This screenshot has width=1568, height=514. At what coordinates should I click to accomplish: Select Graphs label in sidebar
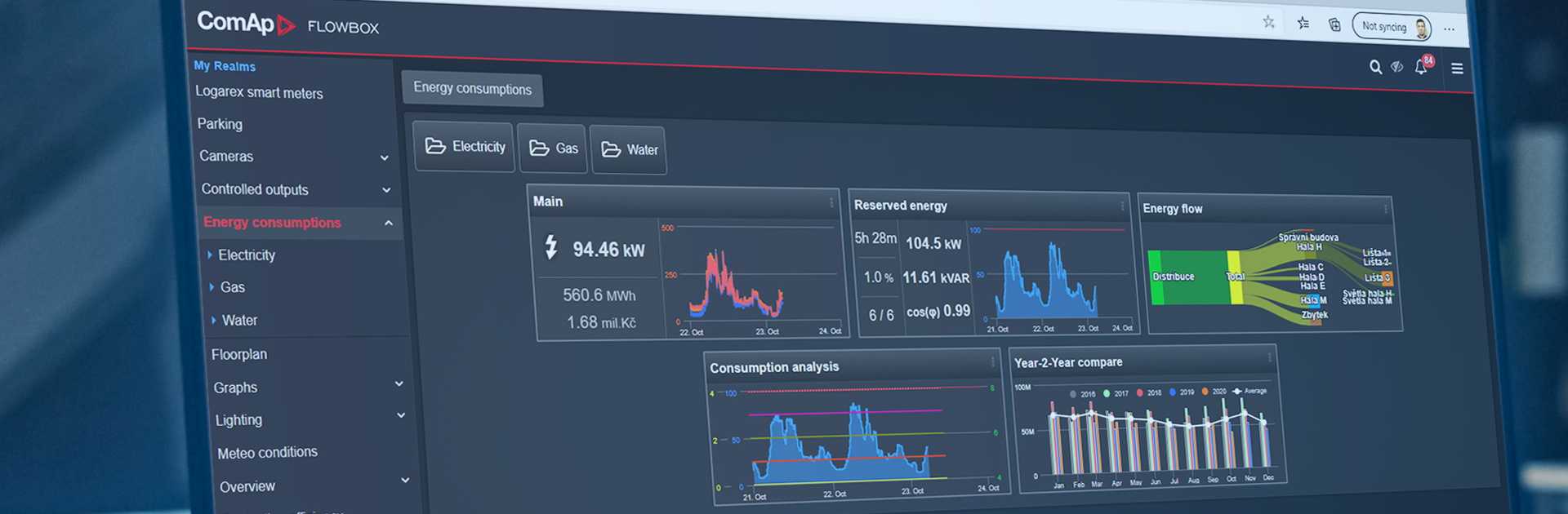[x=235, y=388]
